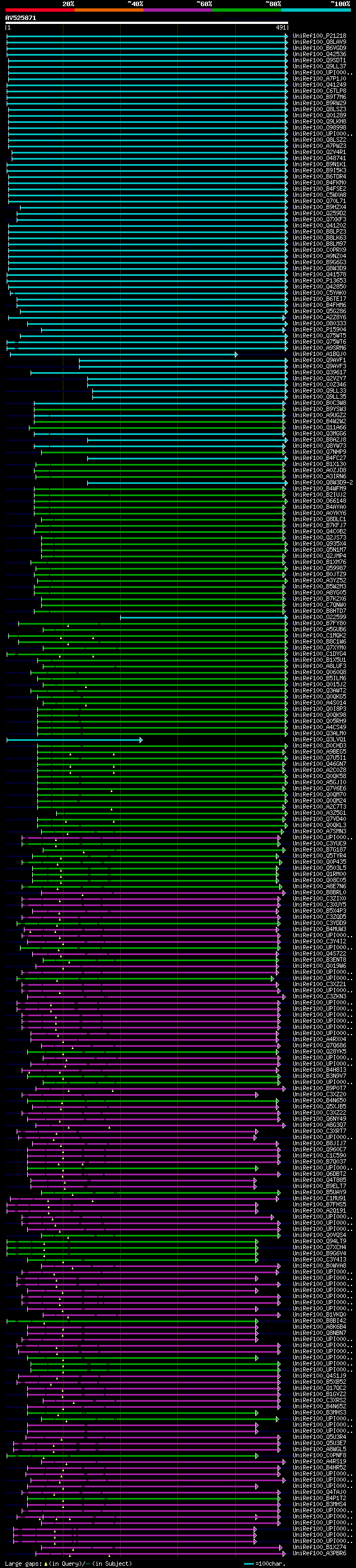This screenshot has height=1568, width=356.
Task: Select hit UniRef100_Q9SDT1
Action: point(319,60)
